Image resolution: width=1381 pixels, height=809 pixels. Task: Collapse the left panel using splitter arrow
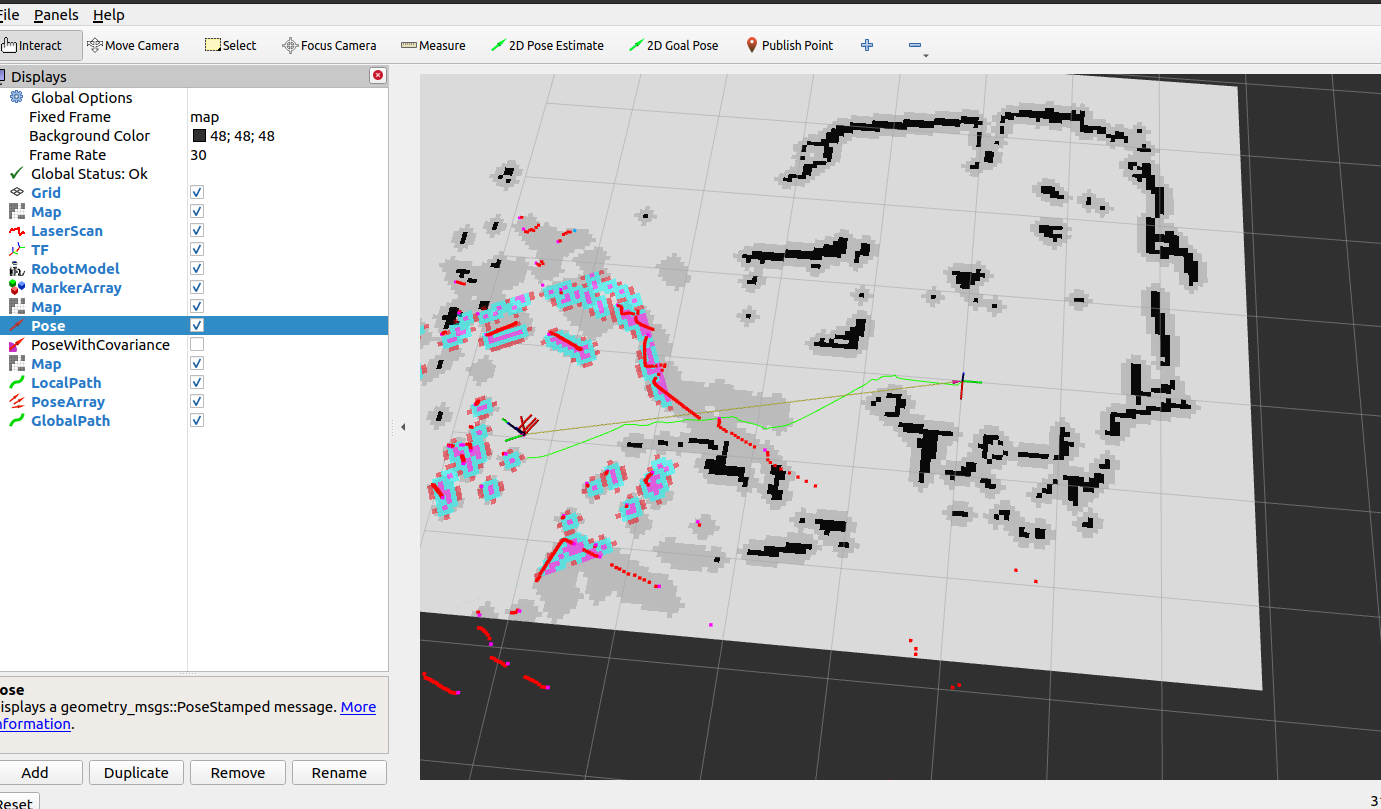[403, 427]
